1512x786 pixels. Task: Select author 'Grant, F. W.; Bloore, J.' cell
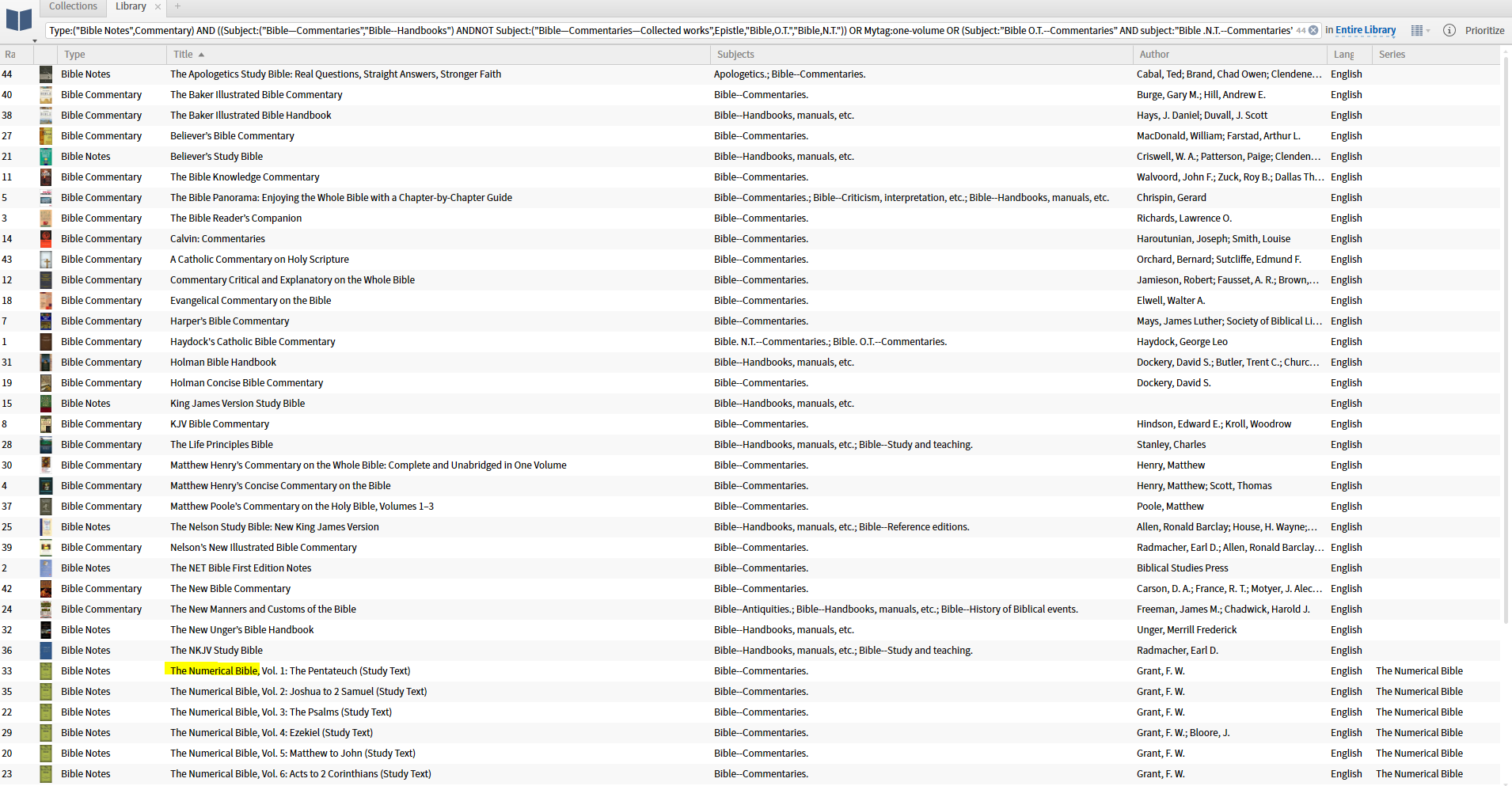point(1183,733)
